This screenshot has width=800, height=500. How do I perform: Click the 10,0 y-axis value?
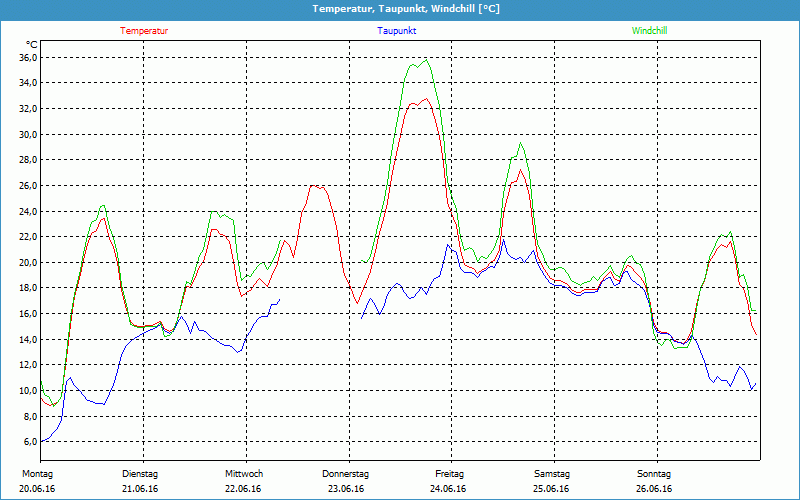point(29,391)
